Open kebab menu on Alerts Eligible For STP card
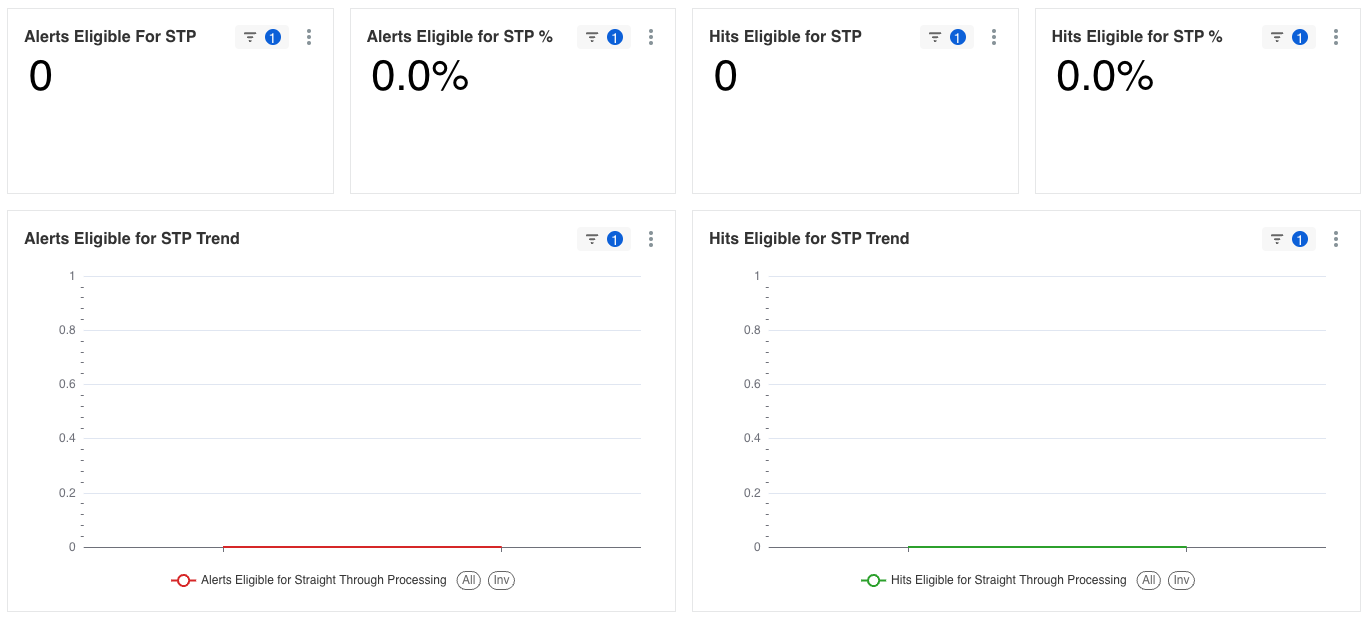Screen dimensions: 1365x617 tap(309, 37)
